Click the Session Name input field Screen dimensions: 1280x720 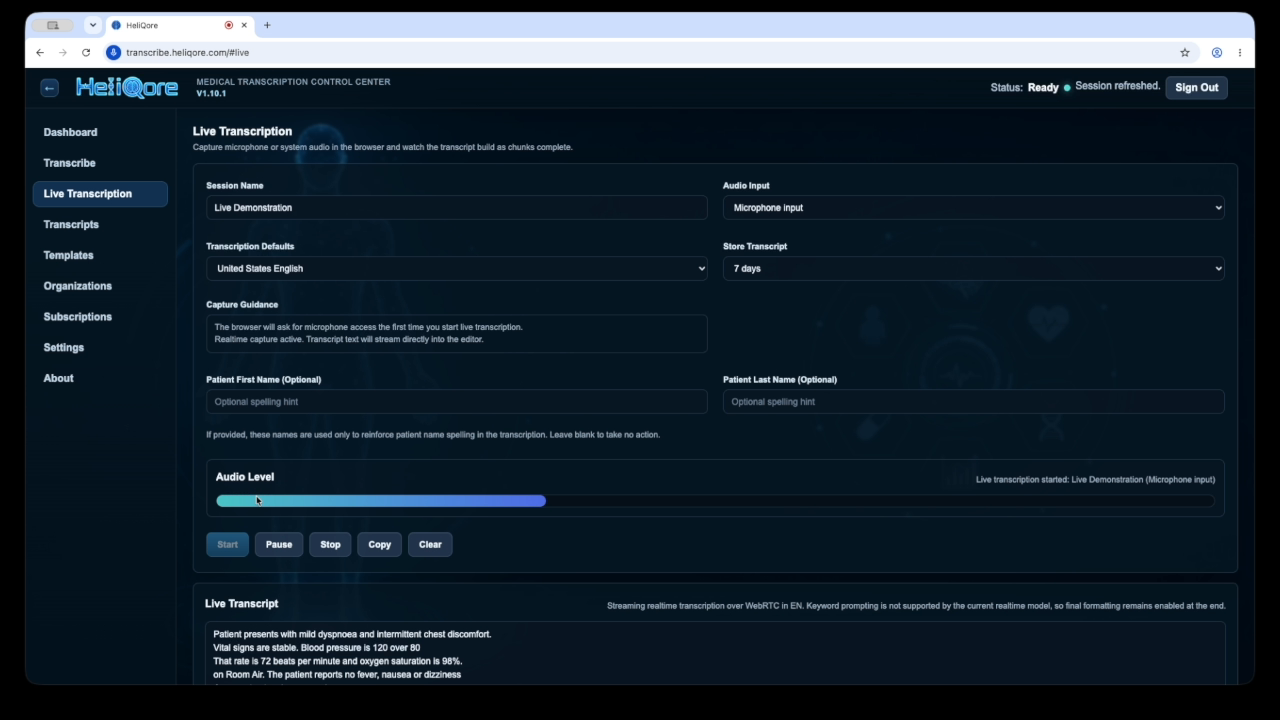point(457,208)
